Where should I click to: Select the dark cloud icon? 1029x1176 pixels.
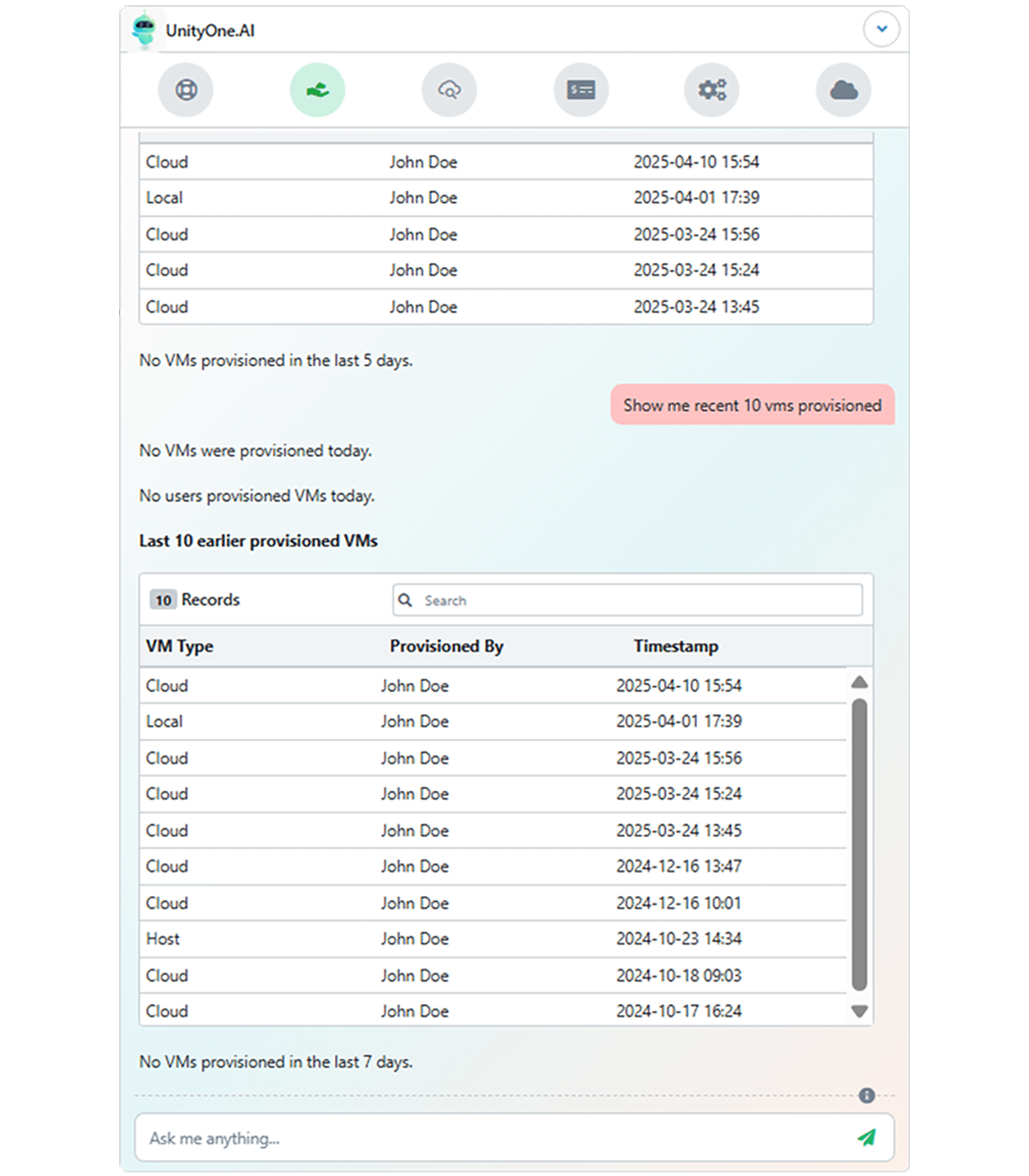pyautogui.click(x=843, y=90)
